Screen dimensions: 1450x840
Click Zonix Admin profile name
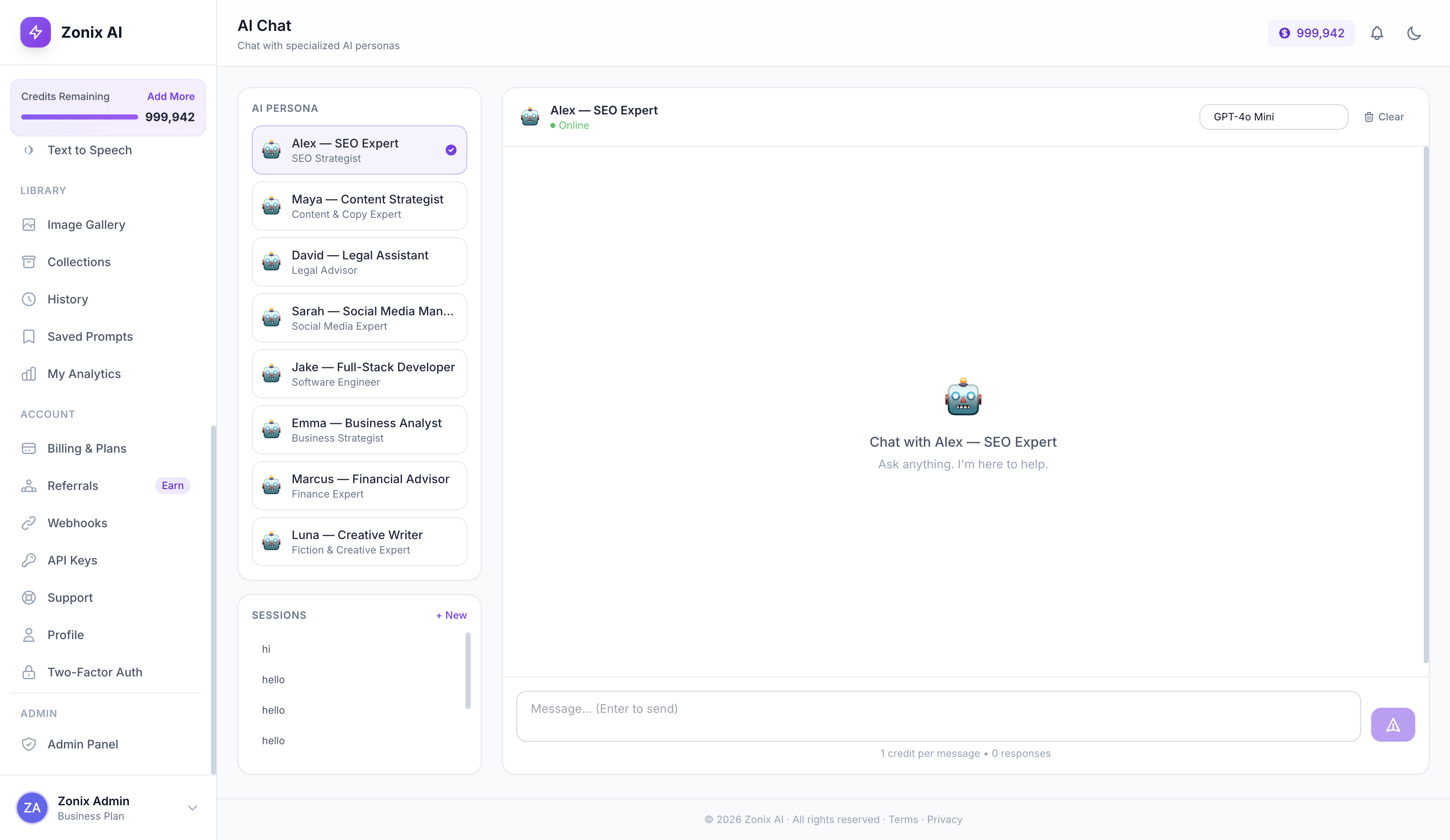[x=93, y=801]
